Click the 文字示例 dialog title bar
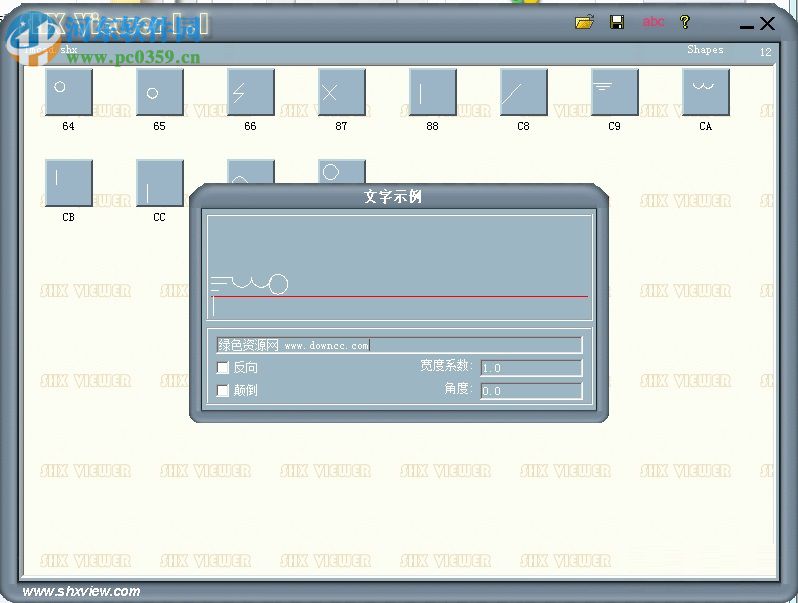Screen dimensions: 798x603 point(399,196)
